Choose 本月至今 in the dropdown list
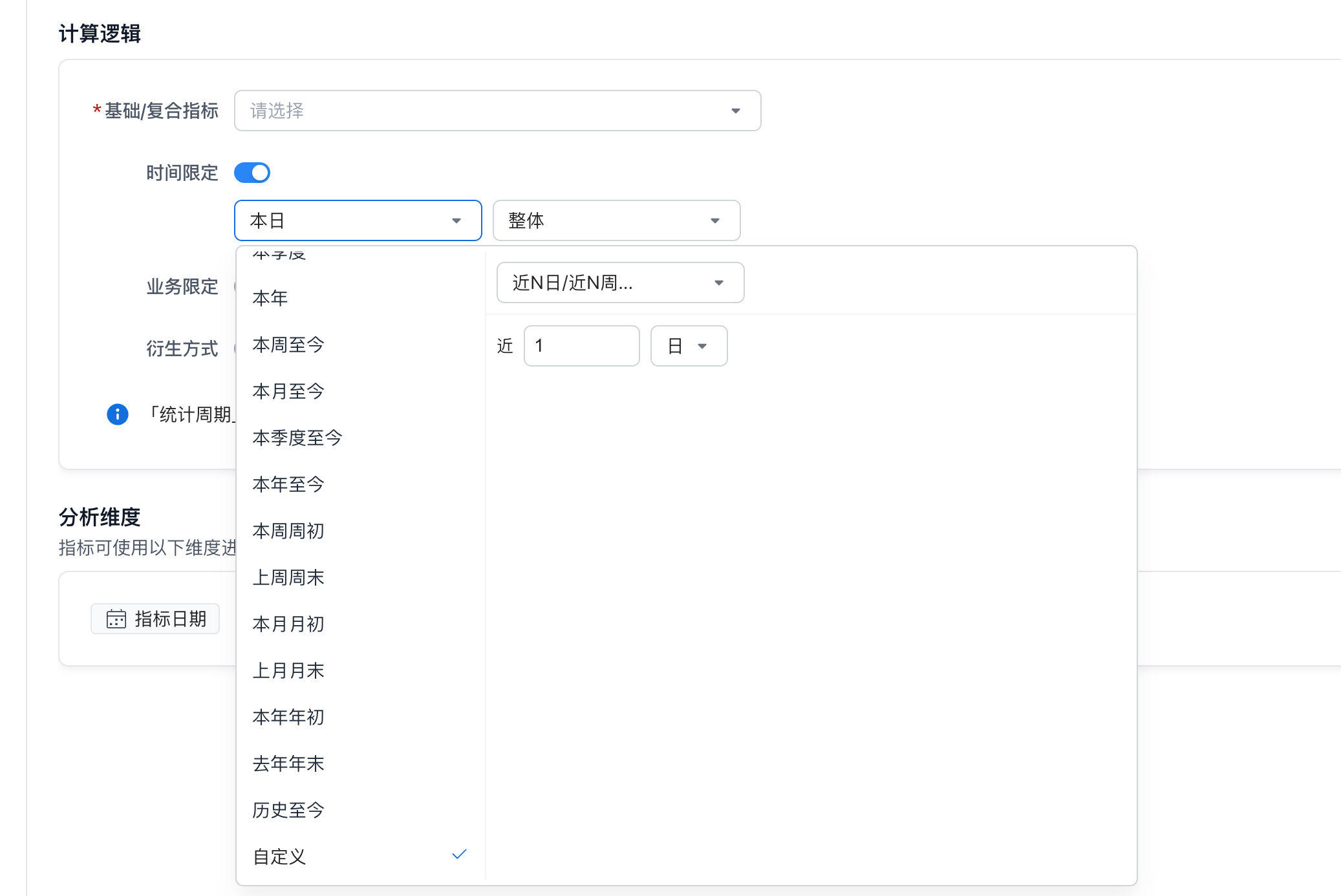1341x896 pixels. (288, 391)
